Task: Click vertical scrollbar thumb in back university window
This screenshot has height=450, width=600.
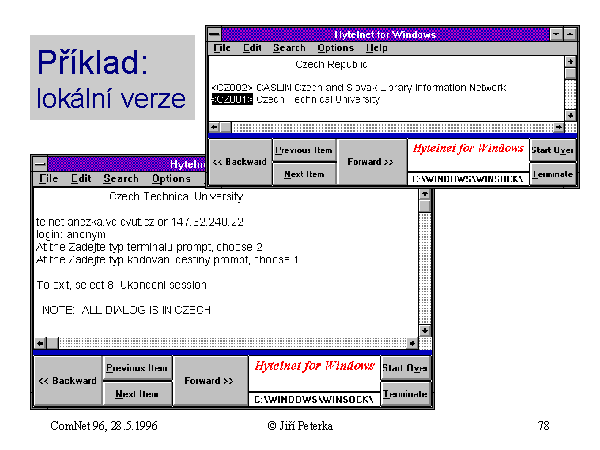Action: (x=424, y=206)
